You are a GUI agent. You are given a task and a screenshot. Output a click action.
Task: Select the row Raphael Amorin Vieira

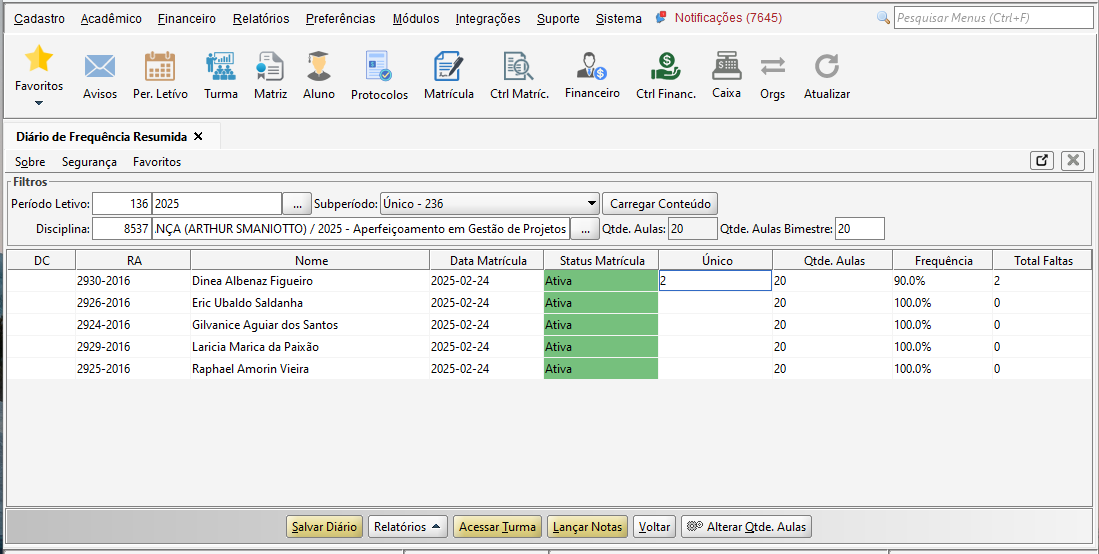click(x=550, y=368)
